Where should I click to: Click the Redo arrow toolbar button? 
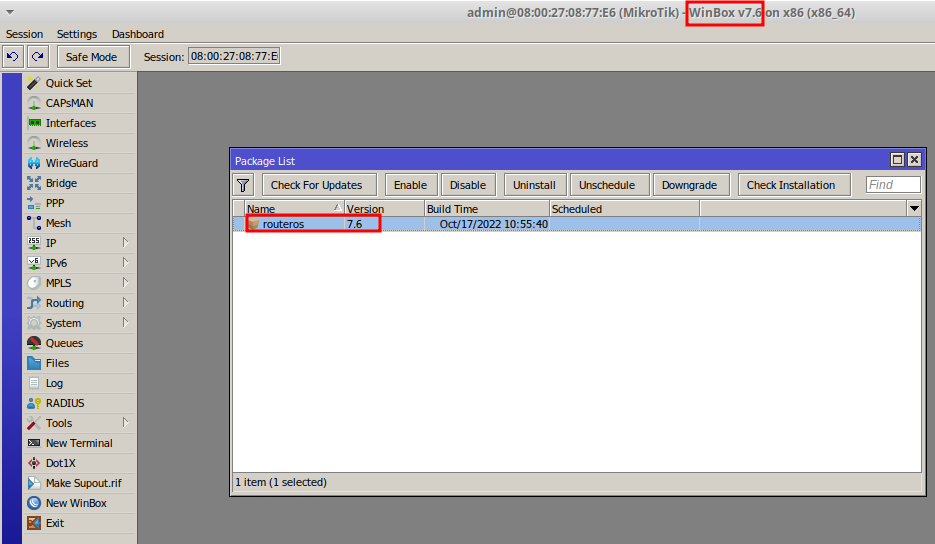click(x=38, y=57)
